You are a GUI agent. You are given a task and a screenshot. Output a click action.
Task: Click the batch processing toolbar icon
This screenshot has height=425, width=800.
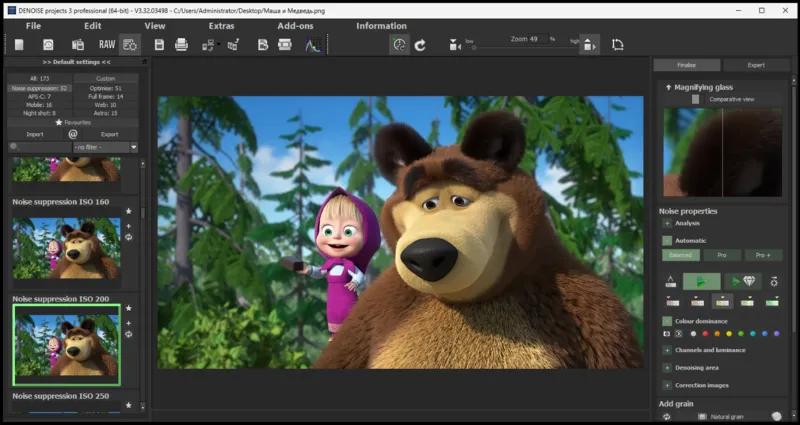pos(78,45)
